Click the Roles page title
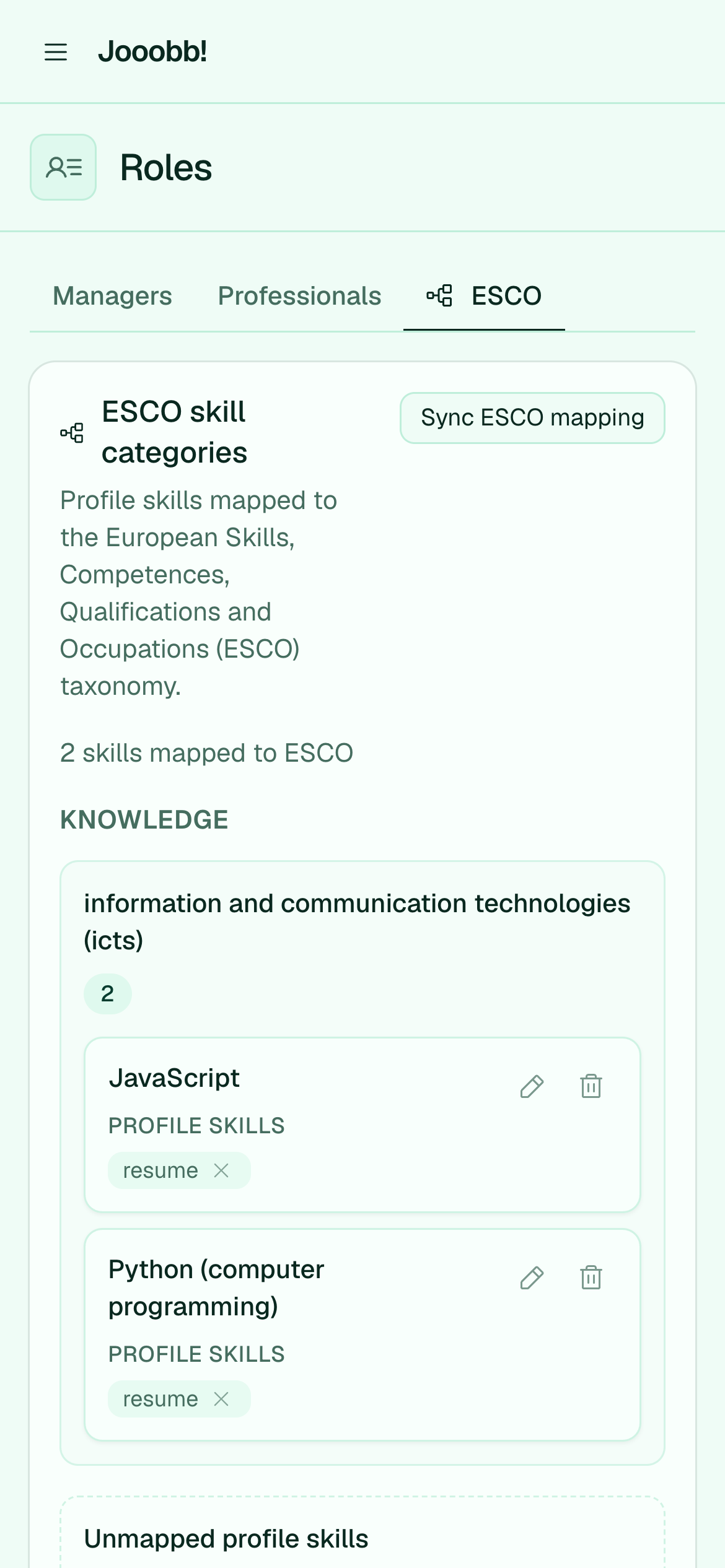This screenshot has width=725, height=1568. point(166,168)
